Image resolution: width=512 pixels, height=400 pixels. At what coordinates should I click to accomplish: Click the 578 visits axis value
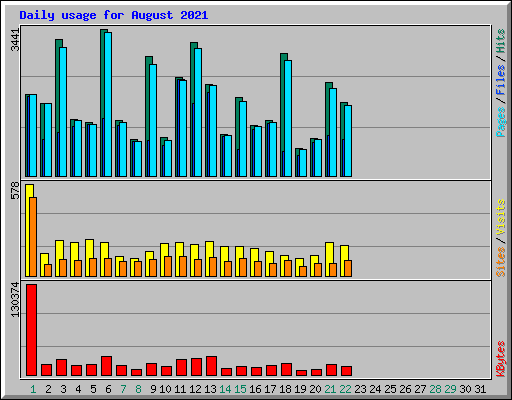(15, 190)
